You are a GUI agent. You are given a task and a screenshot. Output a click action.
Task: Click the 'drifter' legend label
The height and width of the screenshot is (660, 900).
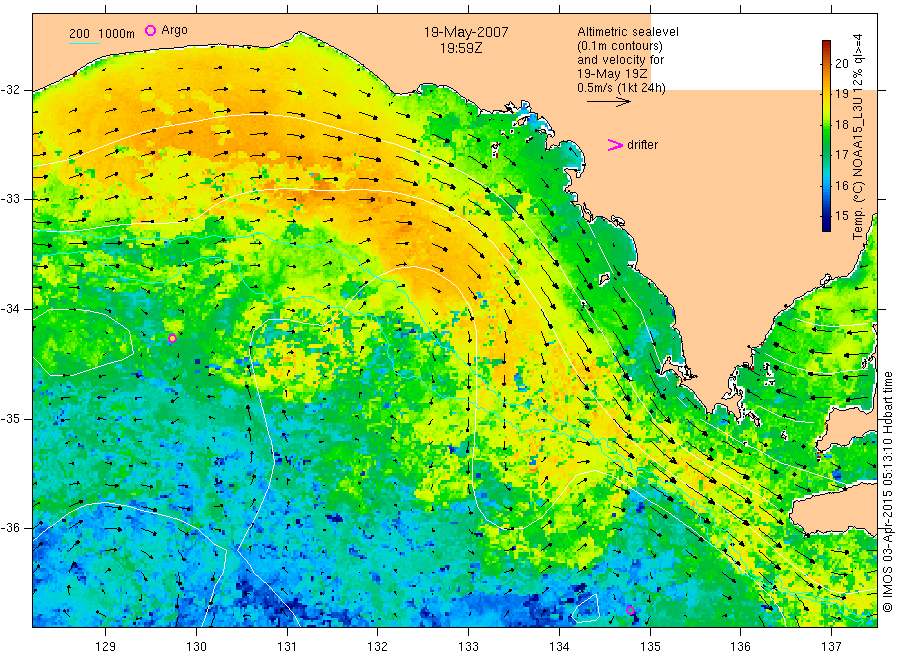click(642, 145)
